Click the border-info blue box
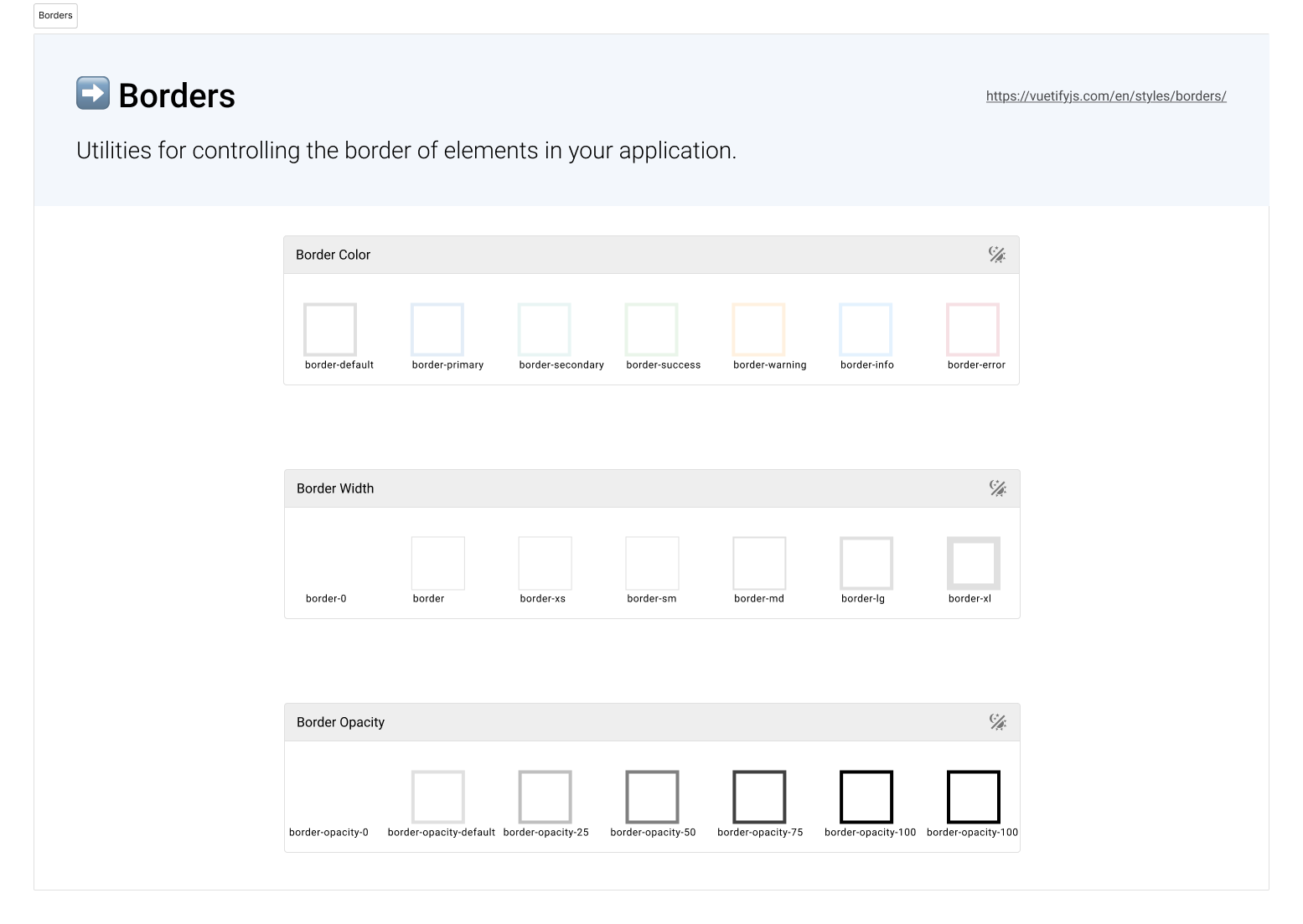 (x=866, y=330)
